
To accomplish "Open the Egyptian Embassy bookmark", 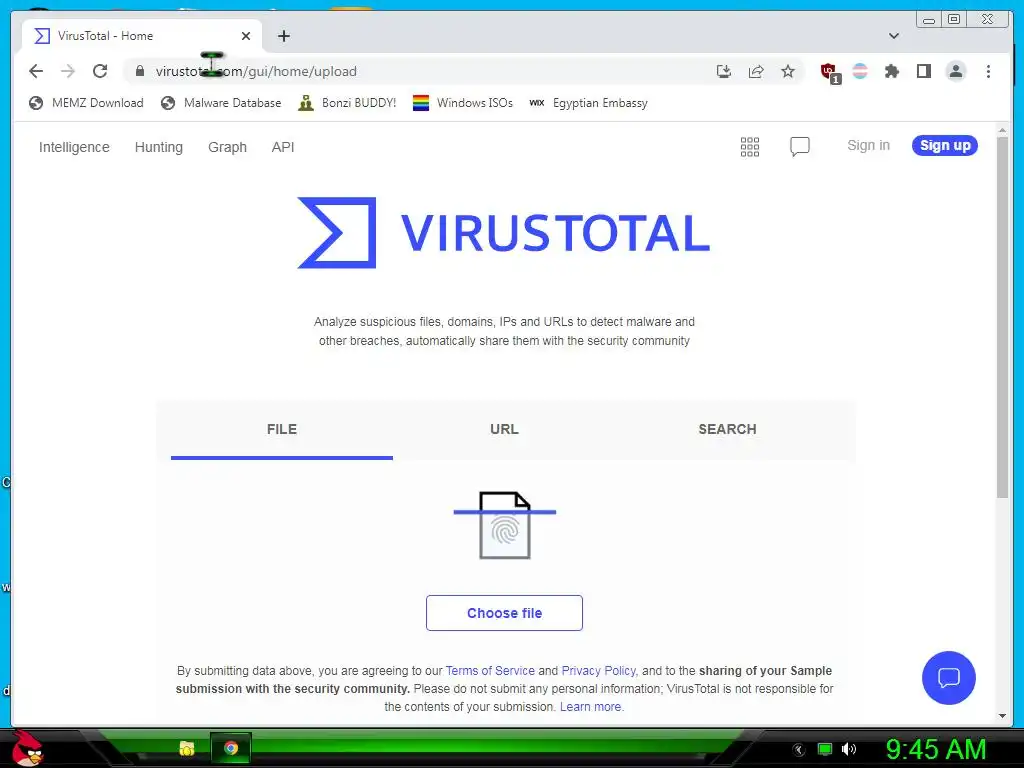I will 588,103.
